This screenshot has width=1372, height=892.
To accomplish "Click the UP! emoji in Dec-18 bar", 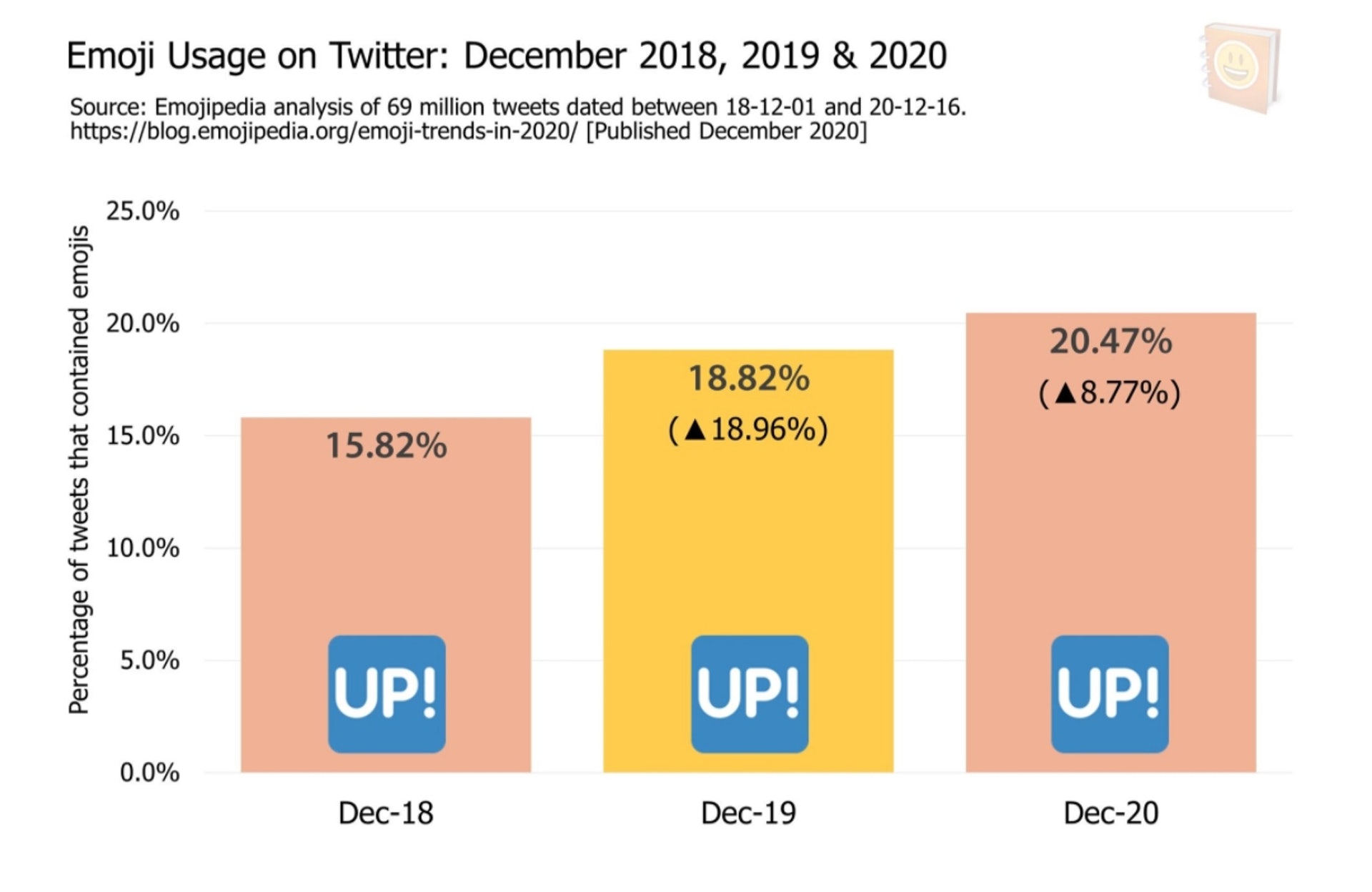I will (x=387, y=694).
